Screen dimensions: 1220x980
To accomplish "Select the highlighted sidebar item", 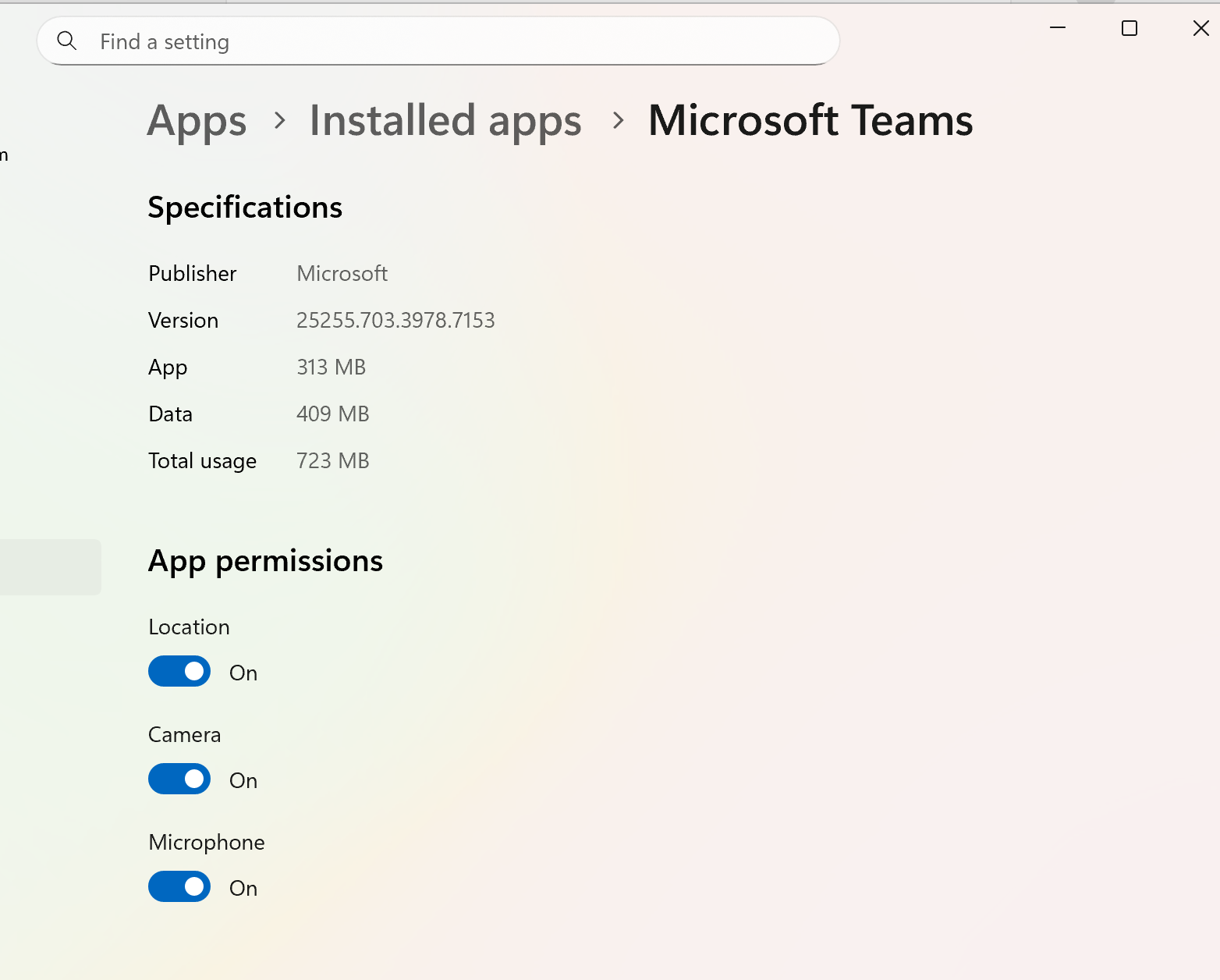I will [x=50, y=567].
